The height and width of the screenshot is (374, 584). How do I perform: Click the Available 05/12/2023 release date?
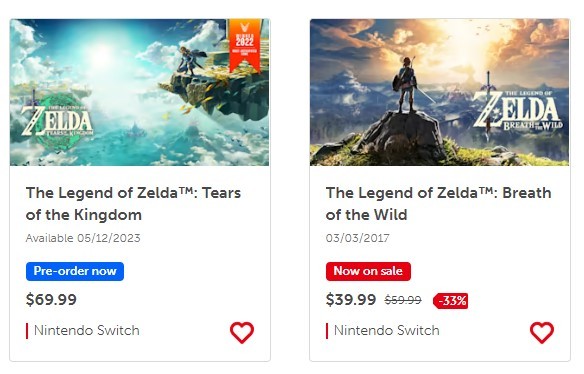[x=83, y=238]
